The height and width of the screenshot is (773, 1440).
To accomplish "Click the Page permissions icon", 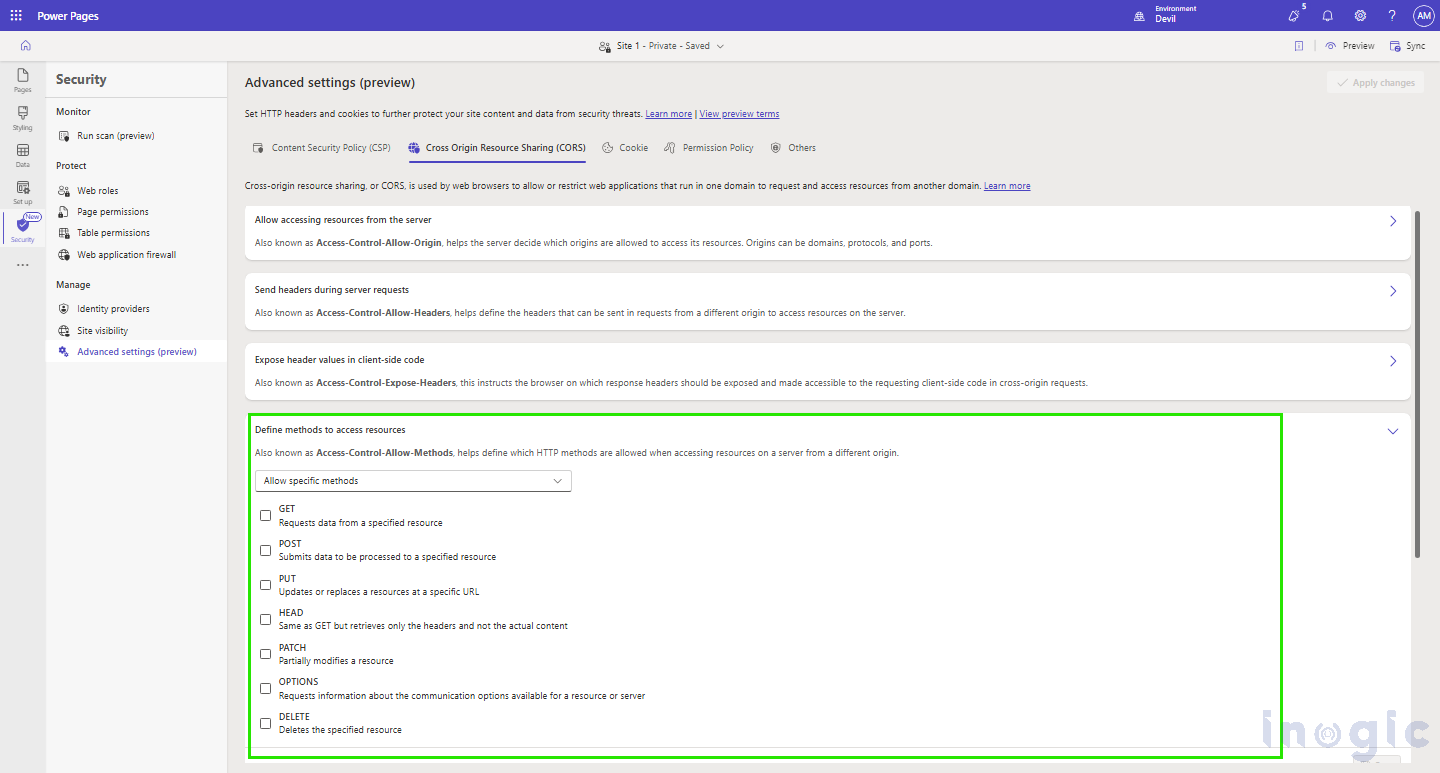I will (x=64, y=212).
